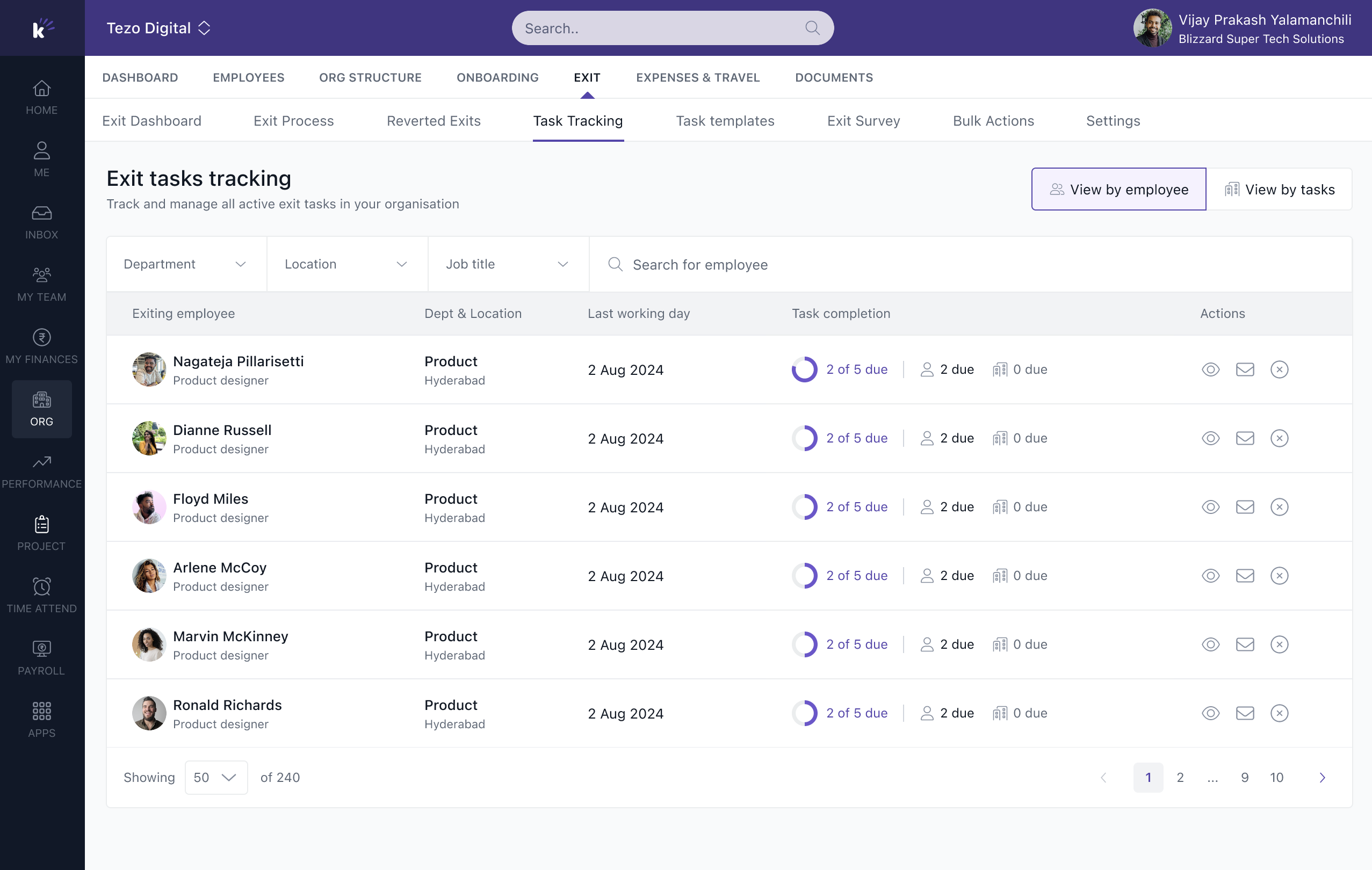Screen dimensions: 1372x870
Task: Go to MY FINANCES via sidebar icon
Action: [x=41, y=345]
